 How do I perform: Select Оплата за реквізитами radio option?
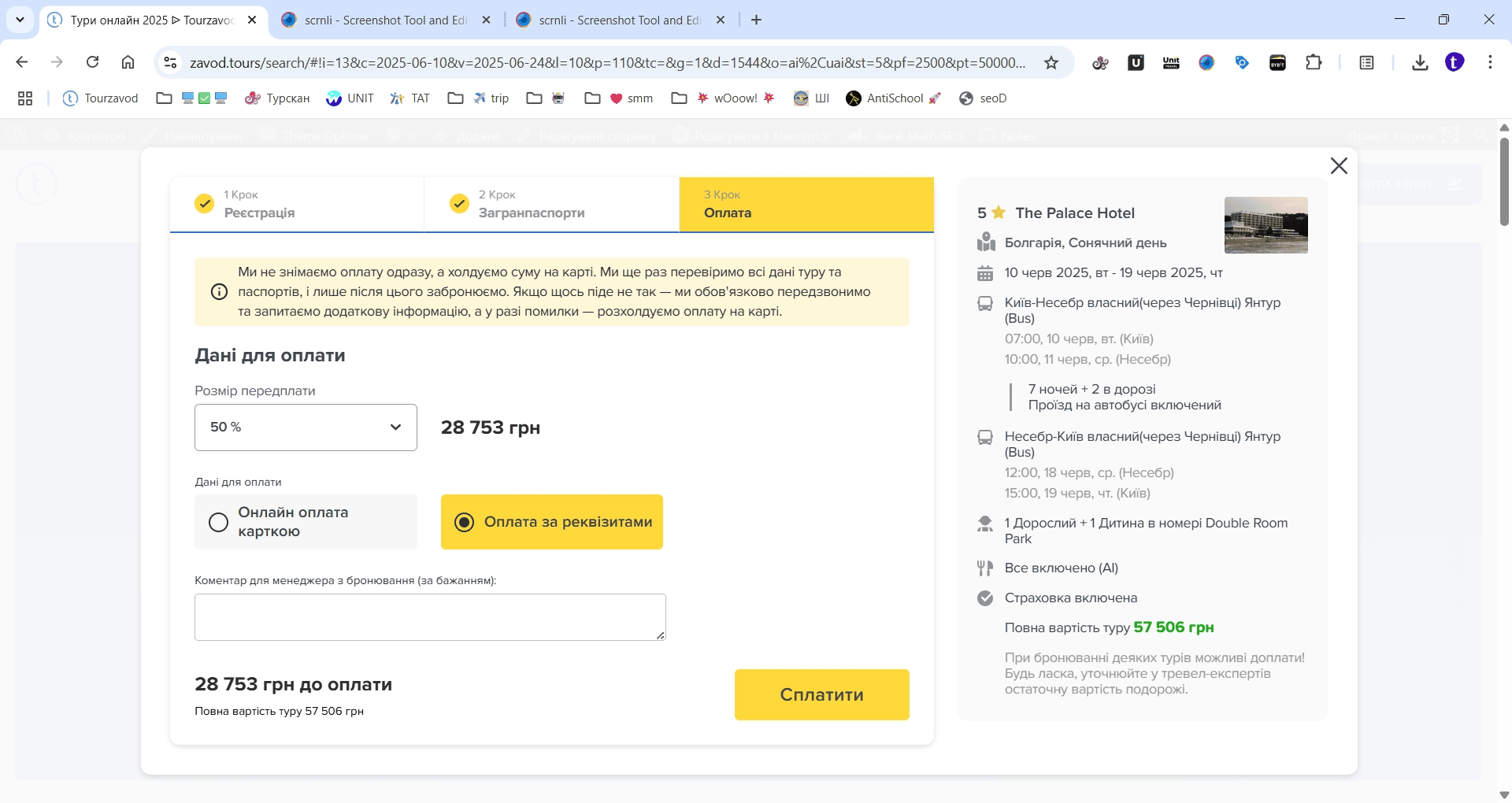[x=465, y=522]
